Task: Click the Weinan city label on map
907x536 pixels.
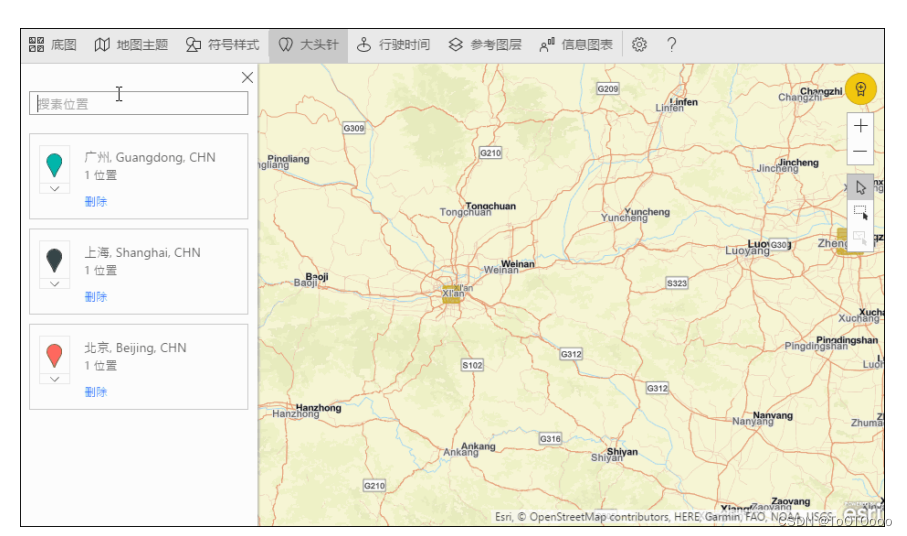Action: coord(509,267)
